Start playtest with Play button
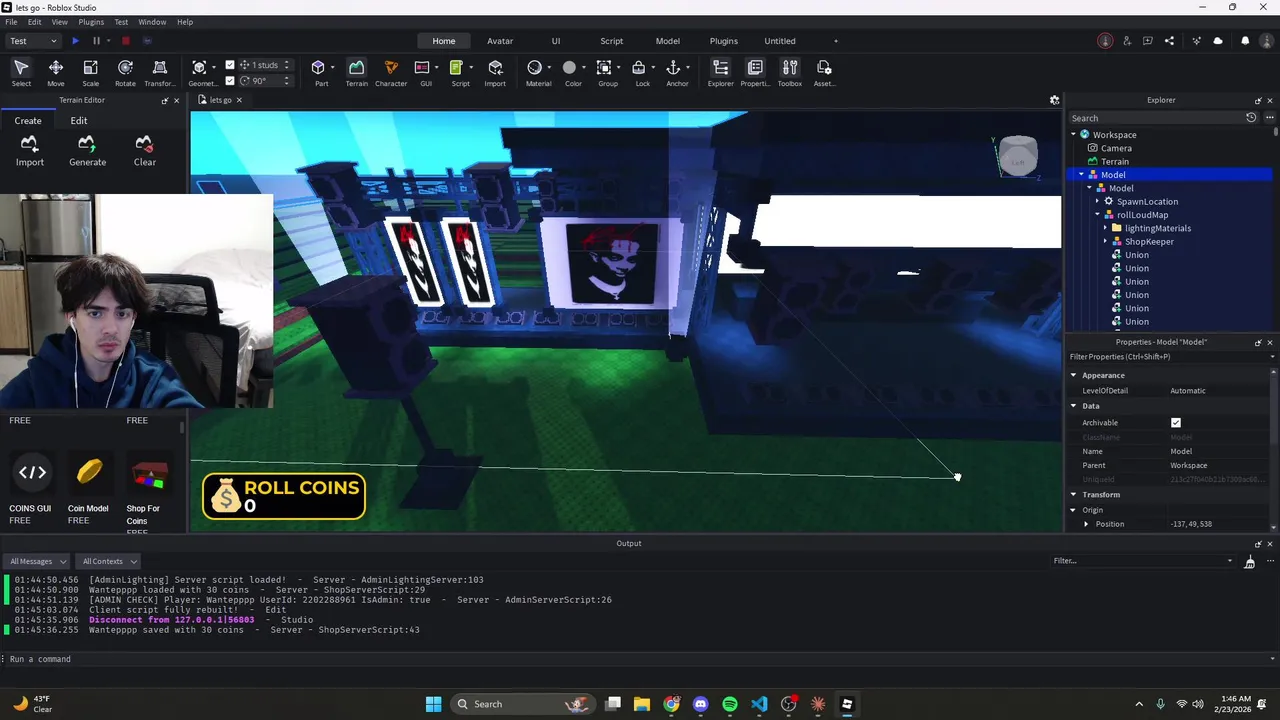1280x720 pixels. tap(75, 41)
